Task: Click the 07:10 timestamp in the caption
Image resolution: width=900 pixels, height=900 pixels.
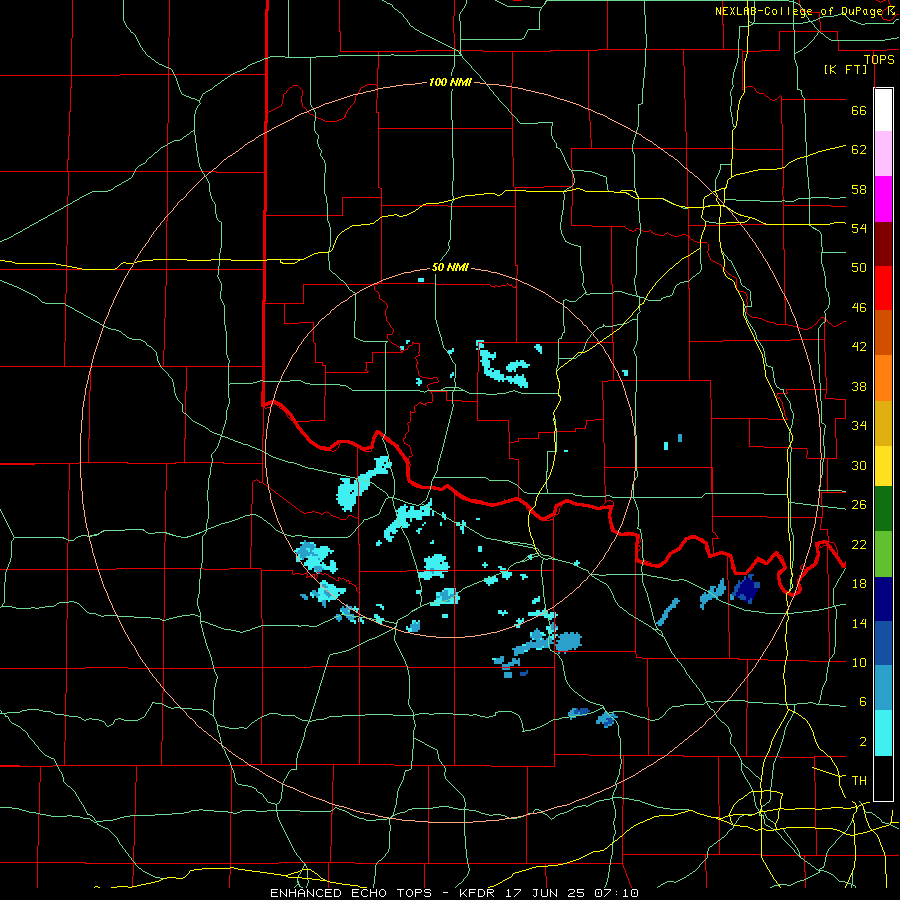Action: point(616,893)
